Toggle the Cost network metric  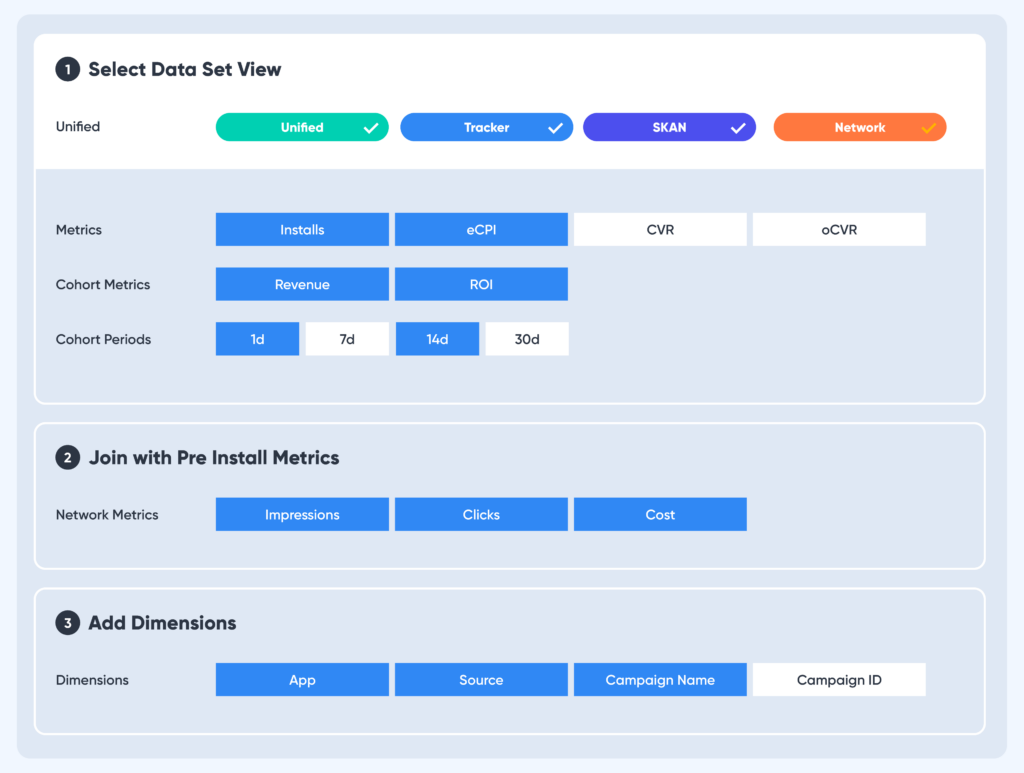coord(660,514)
